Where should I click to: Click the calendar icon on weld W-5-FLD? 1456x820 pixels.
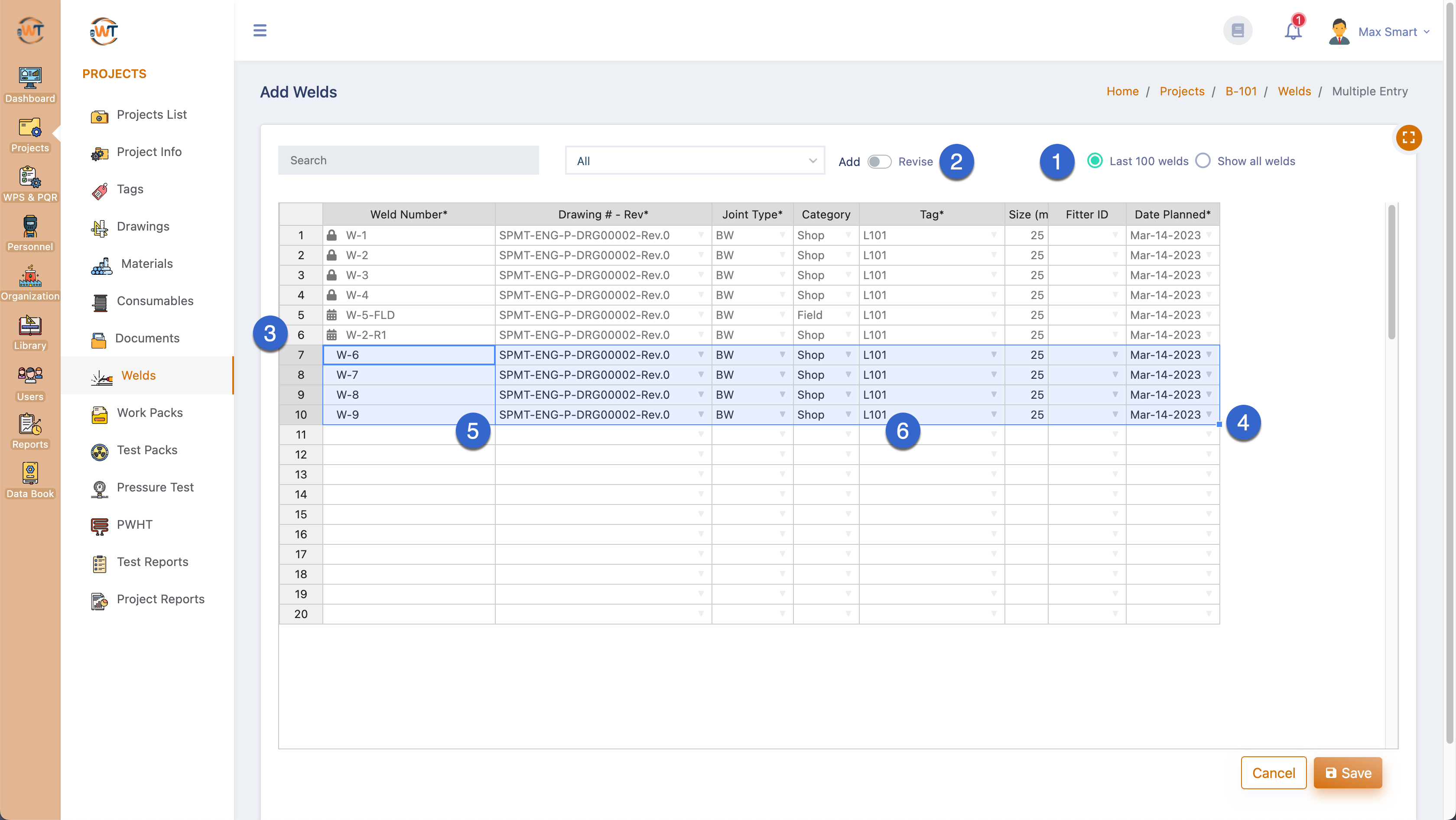tap(332, 315)
